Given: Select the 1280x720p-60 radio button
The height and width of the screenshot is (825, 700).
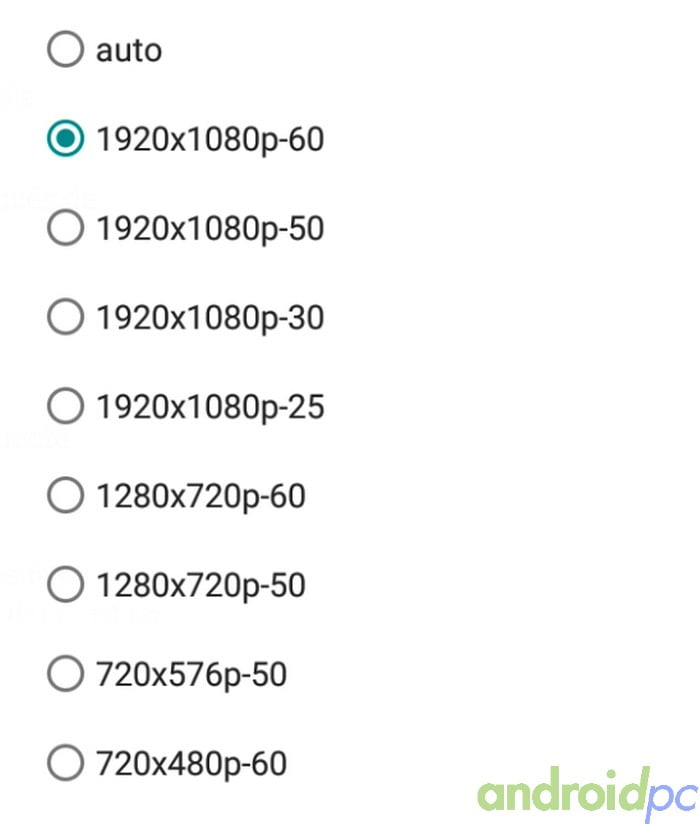Looking at the screenshot, I should click(x=65, y=496).
